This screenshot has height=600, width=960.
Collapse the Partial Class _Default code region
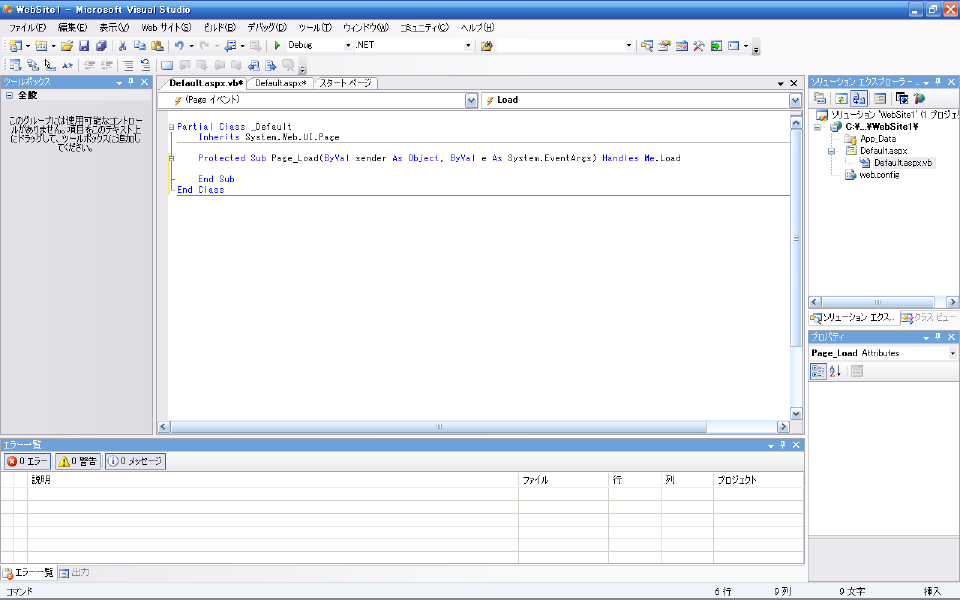coord(171,127)
